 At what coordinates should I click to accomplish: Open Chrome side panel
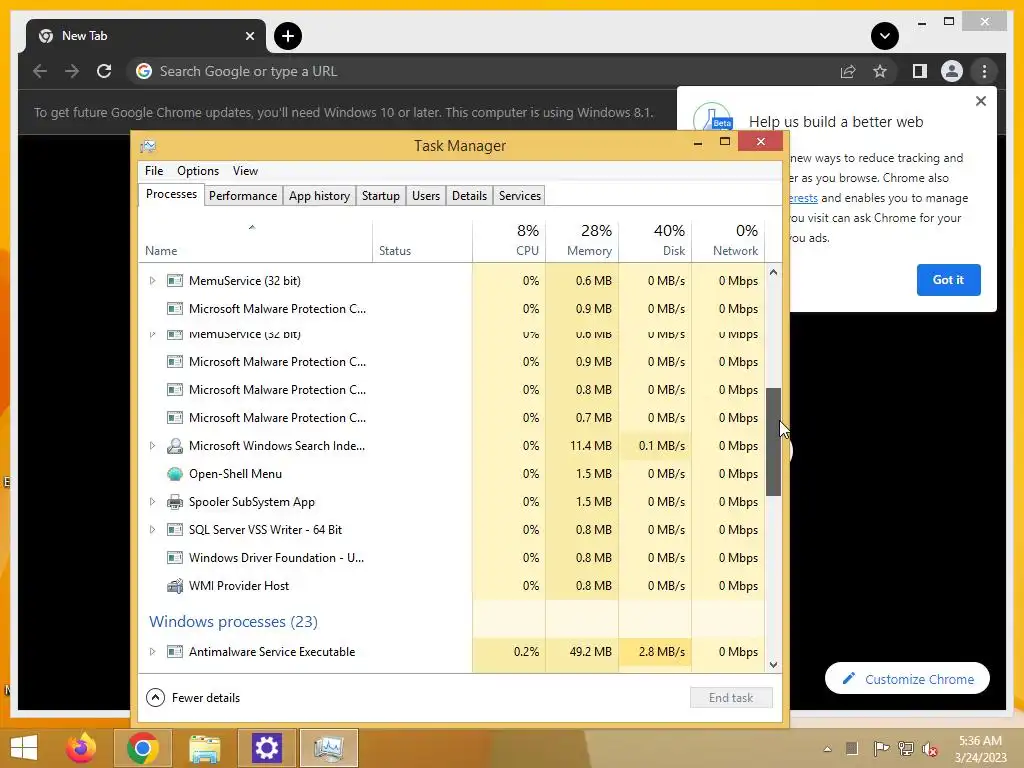click(920, 71)
